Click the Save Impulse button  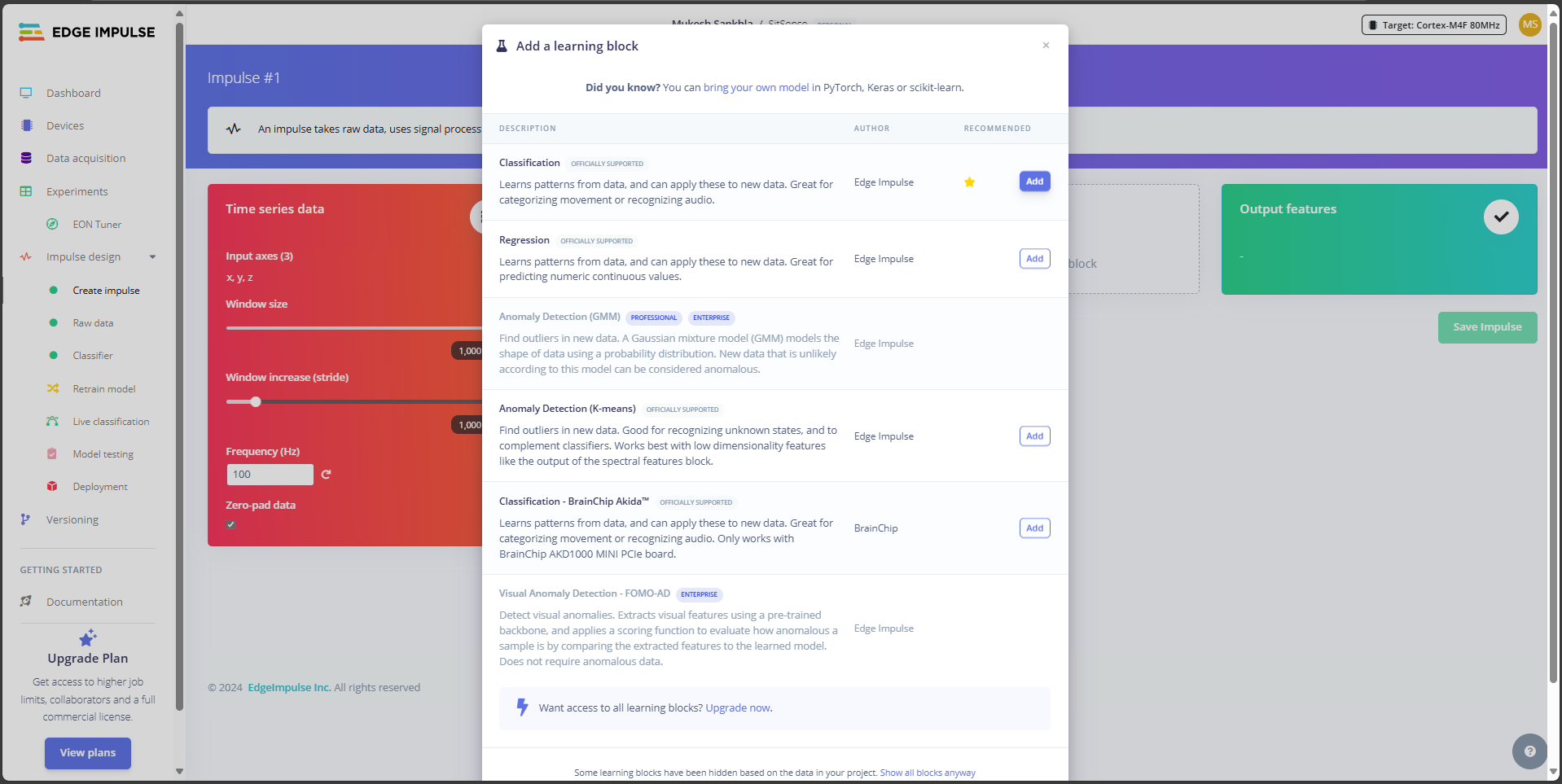1487,327
